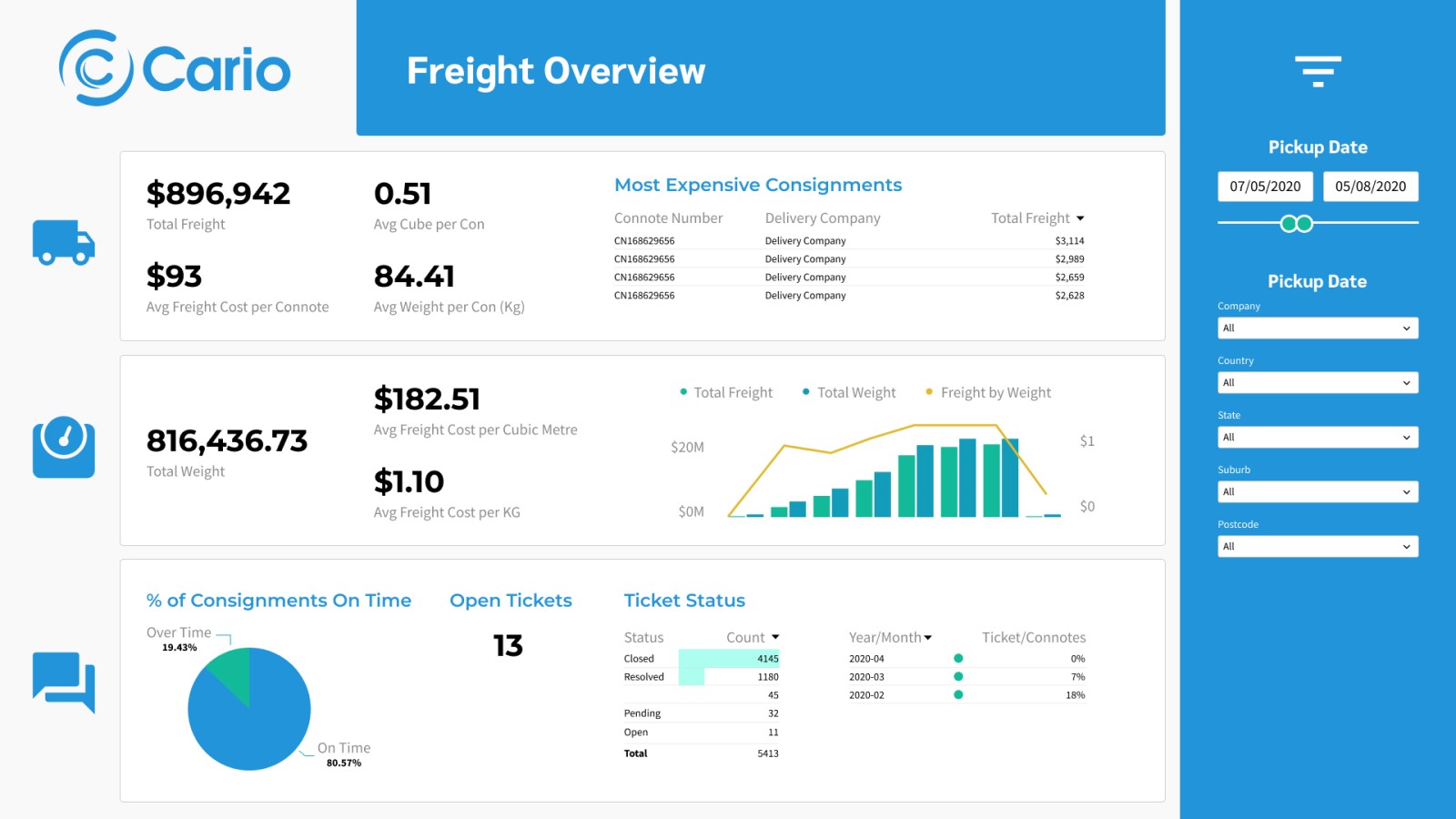Click the 07/05/2020 date input field
Viewport: 1456px width, 819px height.
(x=1265, y=186)
